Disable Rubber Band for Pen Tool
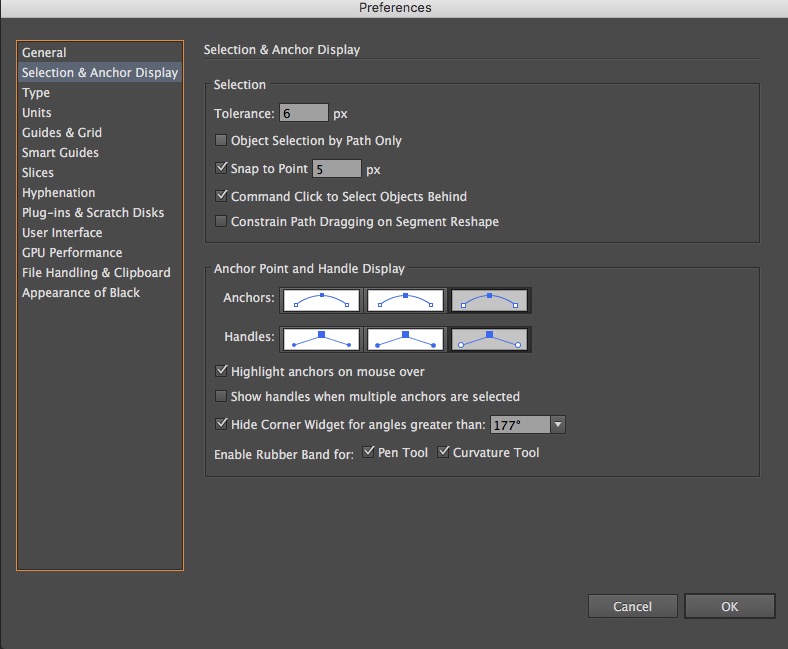The image size is (788, 649). click(x=368, y=452)
